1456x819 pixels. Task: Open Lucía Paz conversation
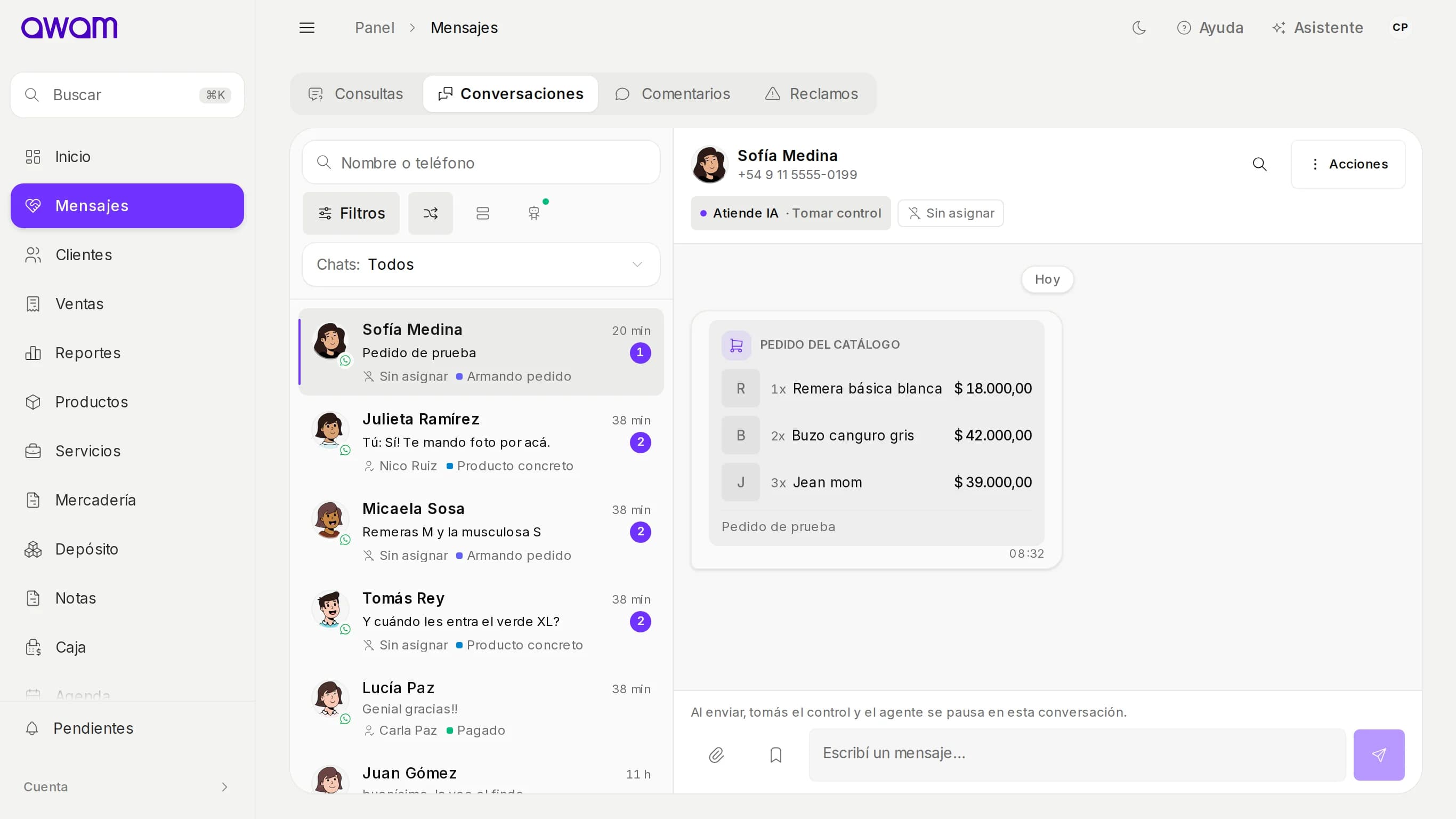pyautogui.click(x=481, y=709)
